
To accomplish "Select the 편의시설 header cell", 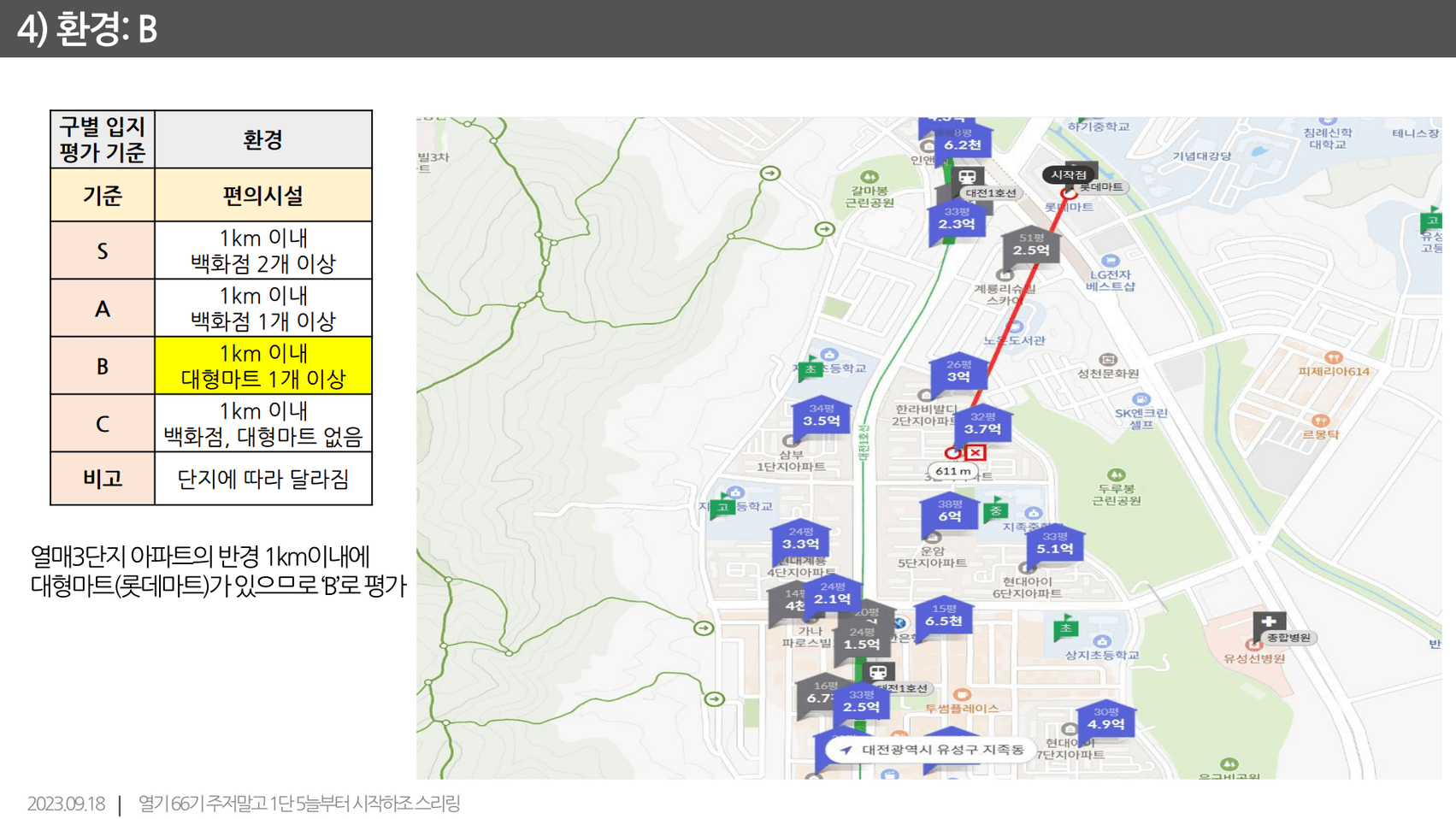I will coord(263,196).
